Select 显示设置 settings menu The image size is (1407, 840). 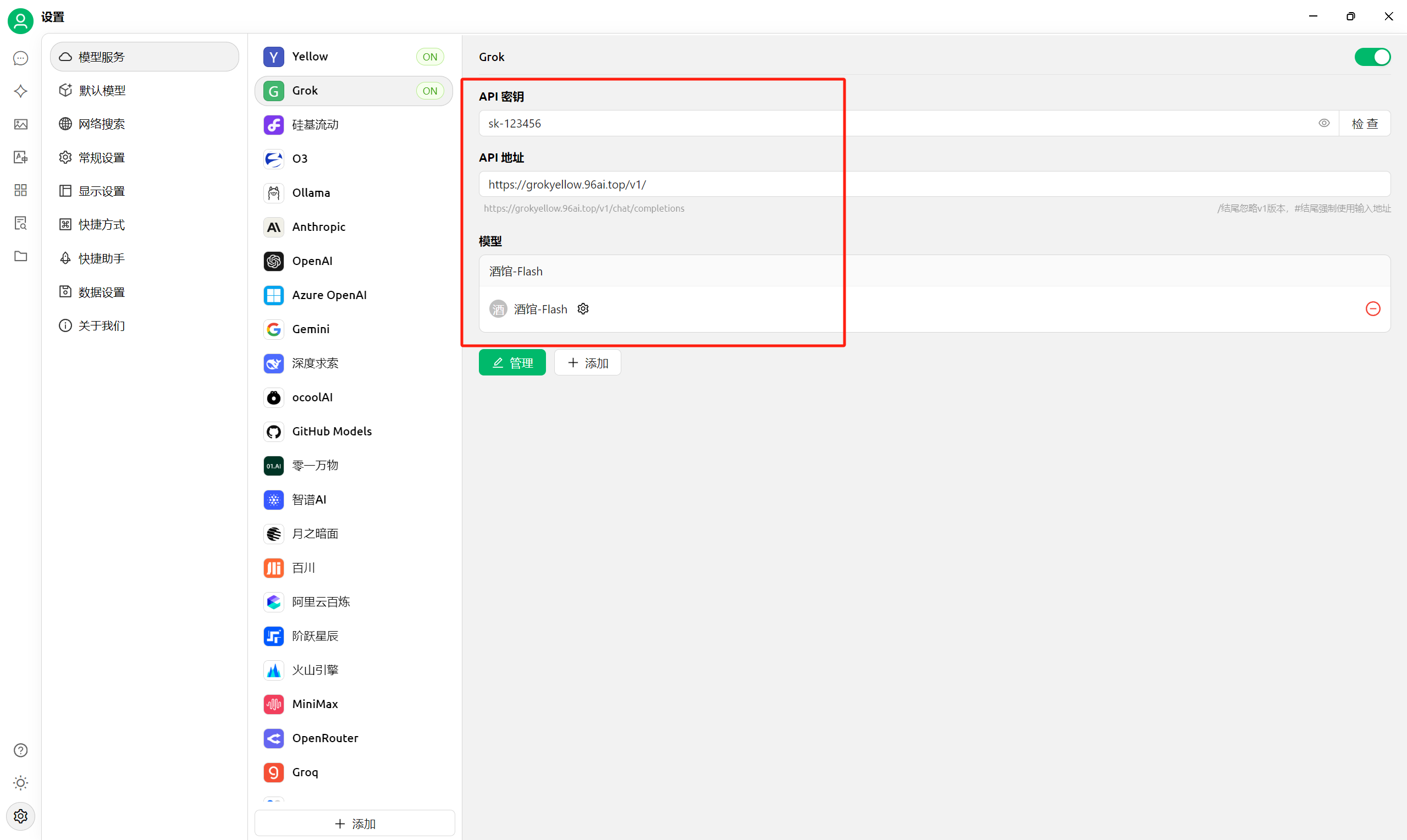click(144, 191)
